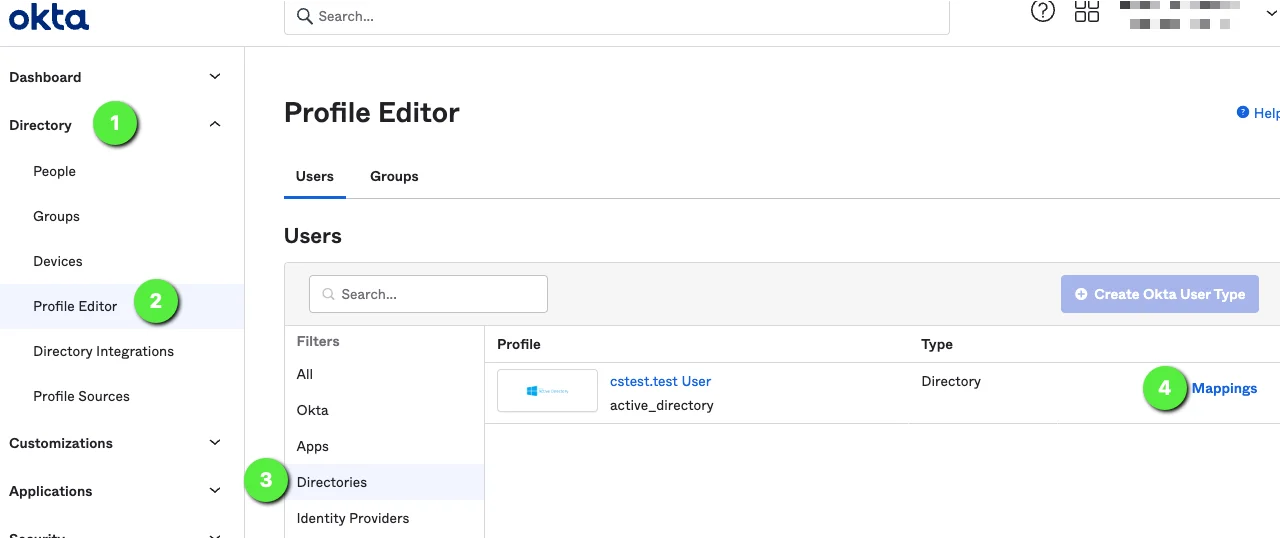Switch to the Users tab

315,176
